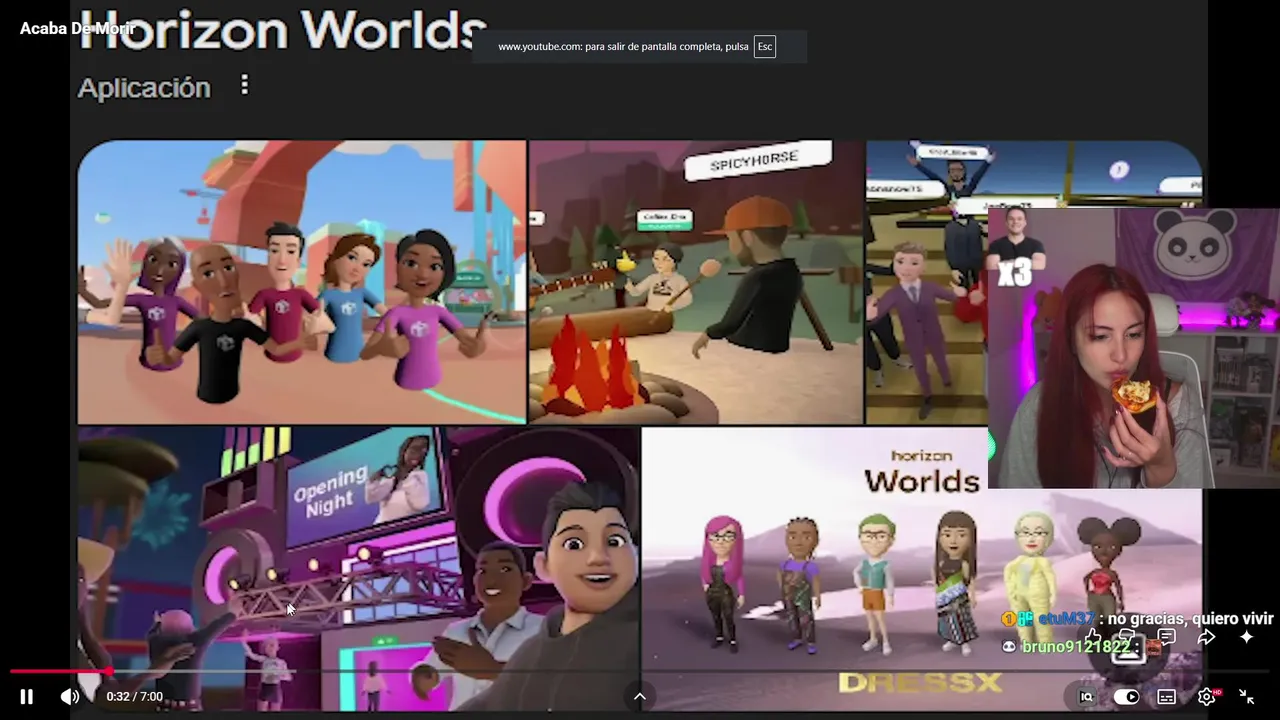
Task: Share the video with the arrow icon
Action: [x=1207, y=637]
